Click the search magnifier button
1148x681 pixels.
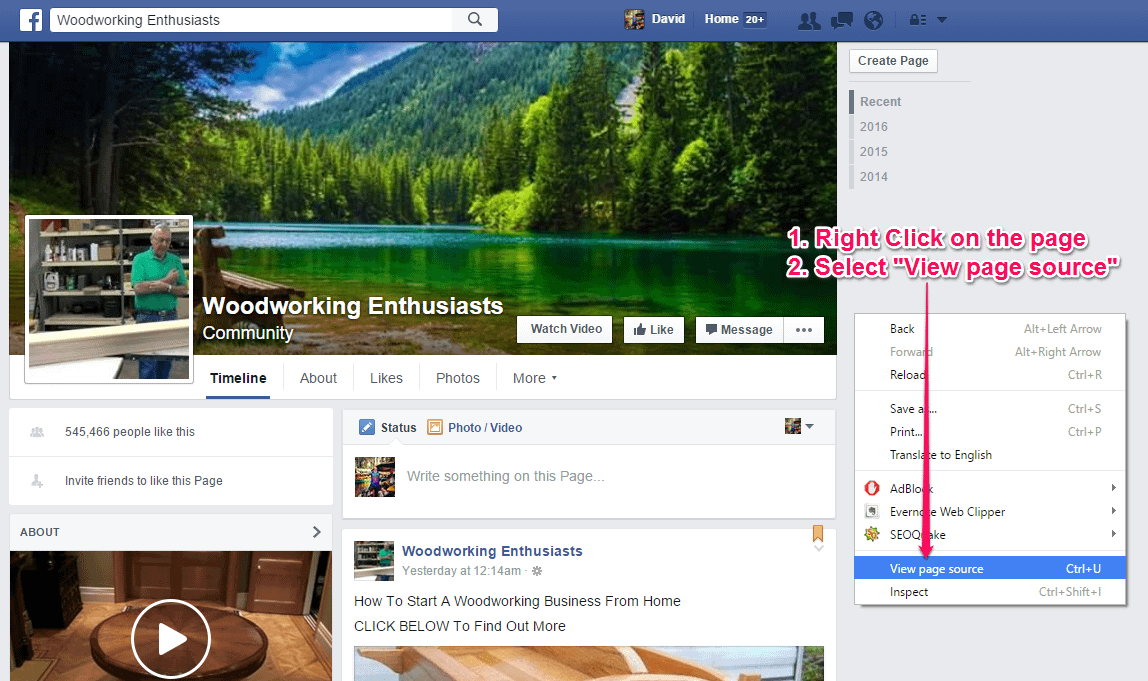tap(475, 20)
